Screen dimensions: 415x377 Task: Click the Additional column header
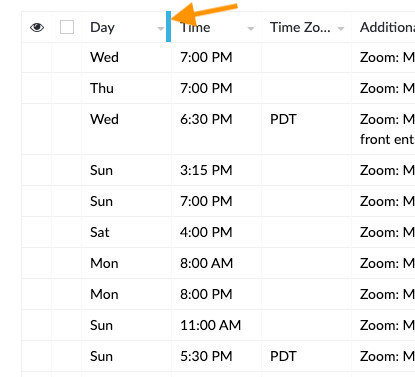[x=387, y=27]
